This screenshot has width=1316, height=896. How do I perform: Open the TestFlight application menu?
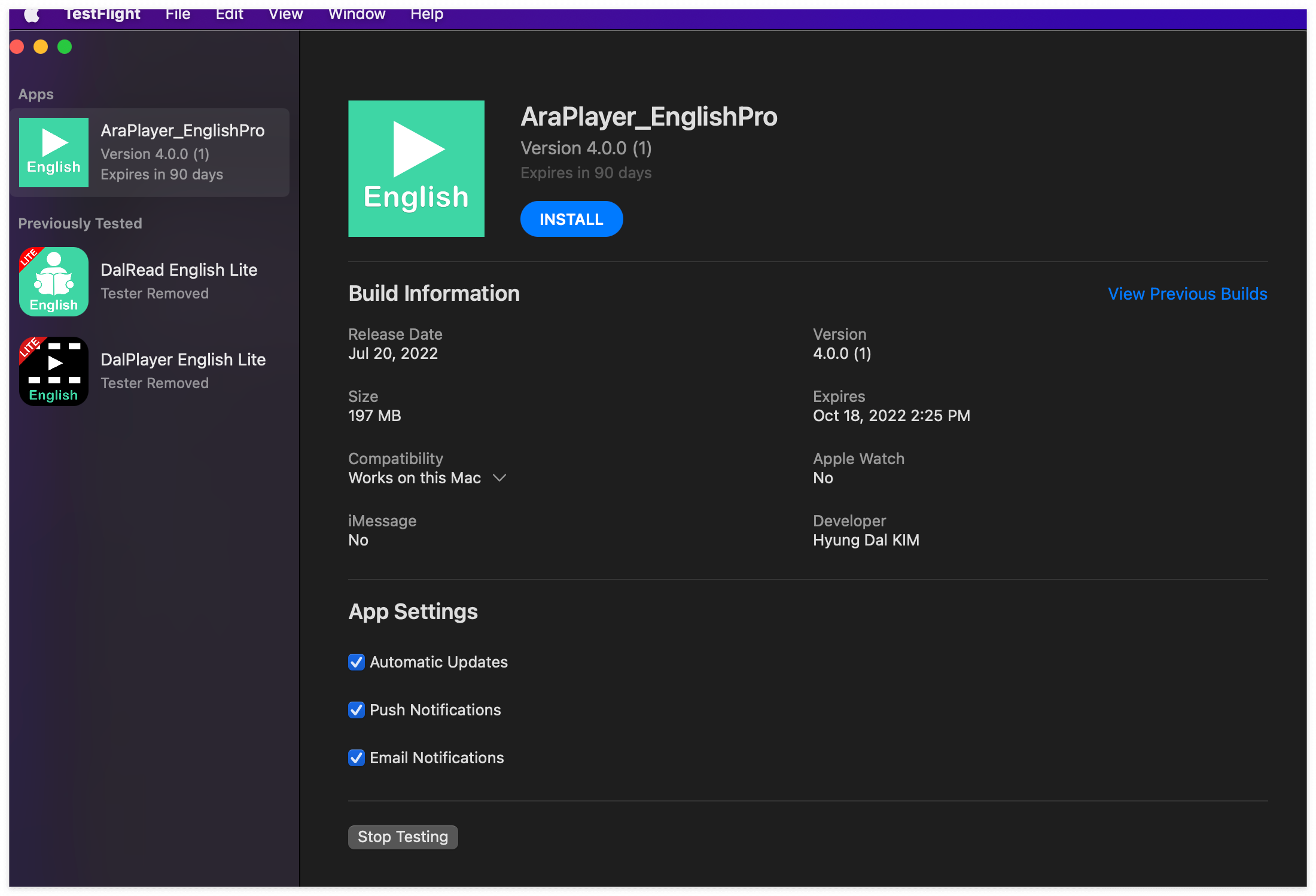pos(102,14)
